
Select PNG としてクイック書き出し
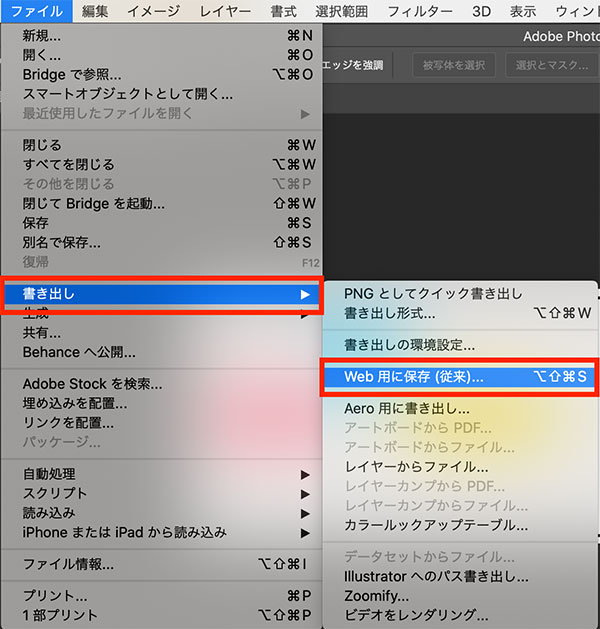pyautogui.click(x=460, y=294)
